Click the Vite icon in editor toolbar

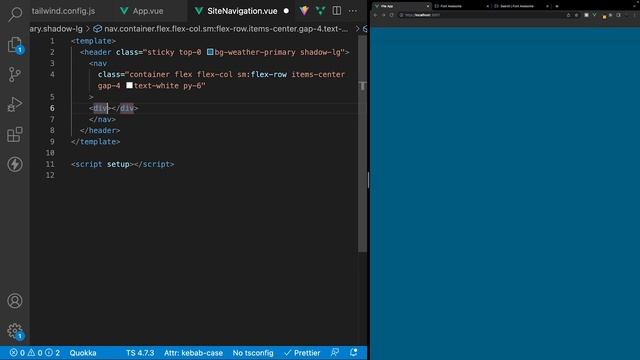click(x=304, y=11)
